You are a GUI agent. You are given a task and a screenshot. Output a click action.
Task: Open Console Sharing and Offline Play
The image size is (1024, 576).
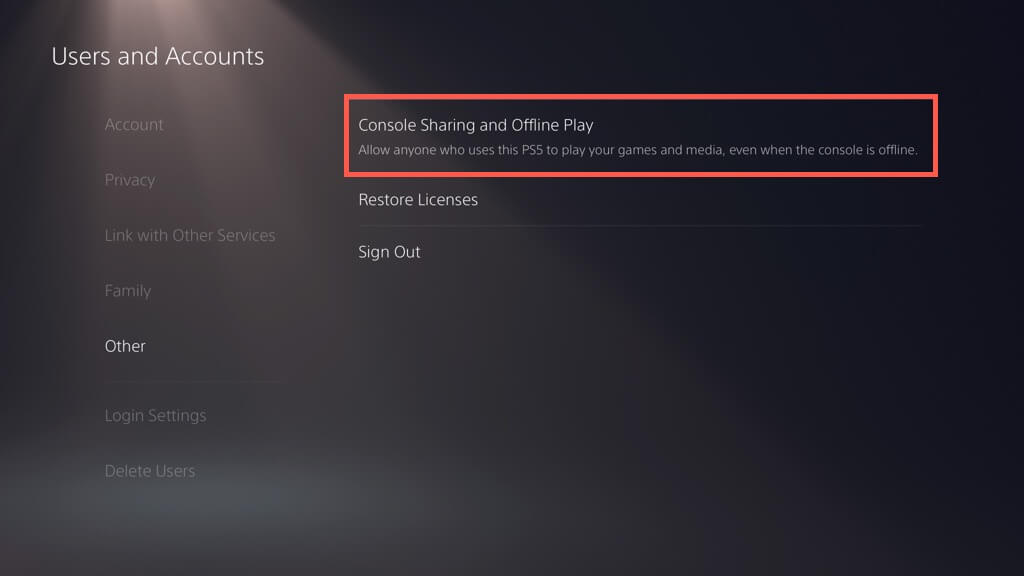(x=476, y=126)
